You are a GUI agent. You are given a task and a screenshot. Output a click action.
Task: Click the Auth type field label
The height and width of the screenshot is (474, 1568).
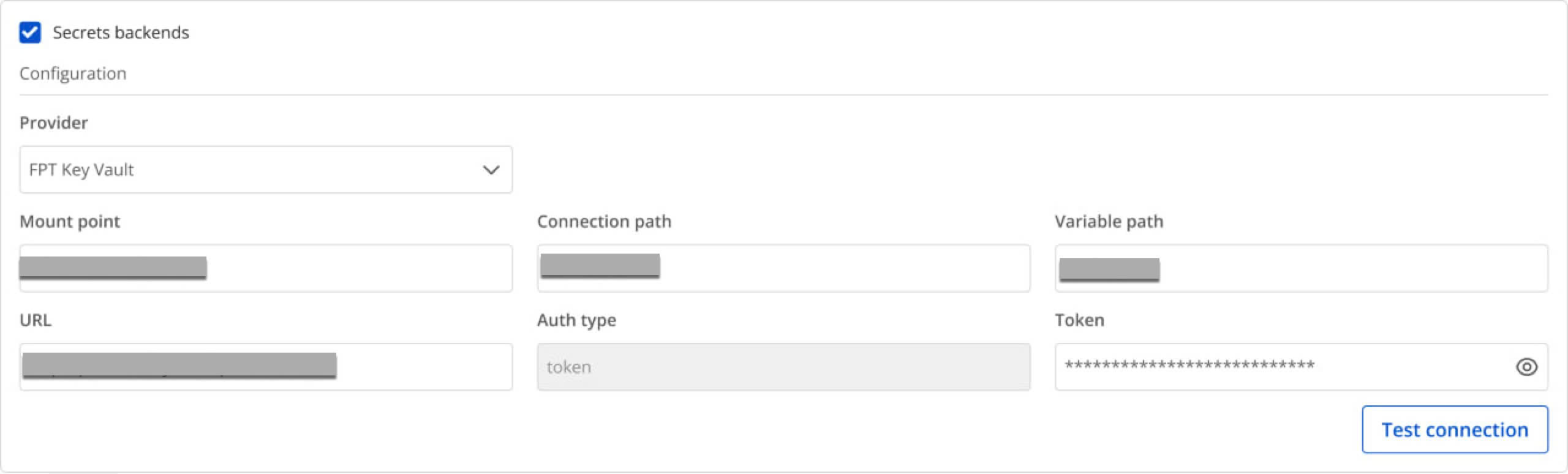[x=576, y=320]
